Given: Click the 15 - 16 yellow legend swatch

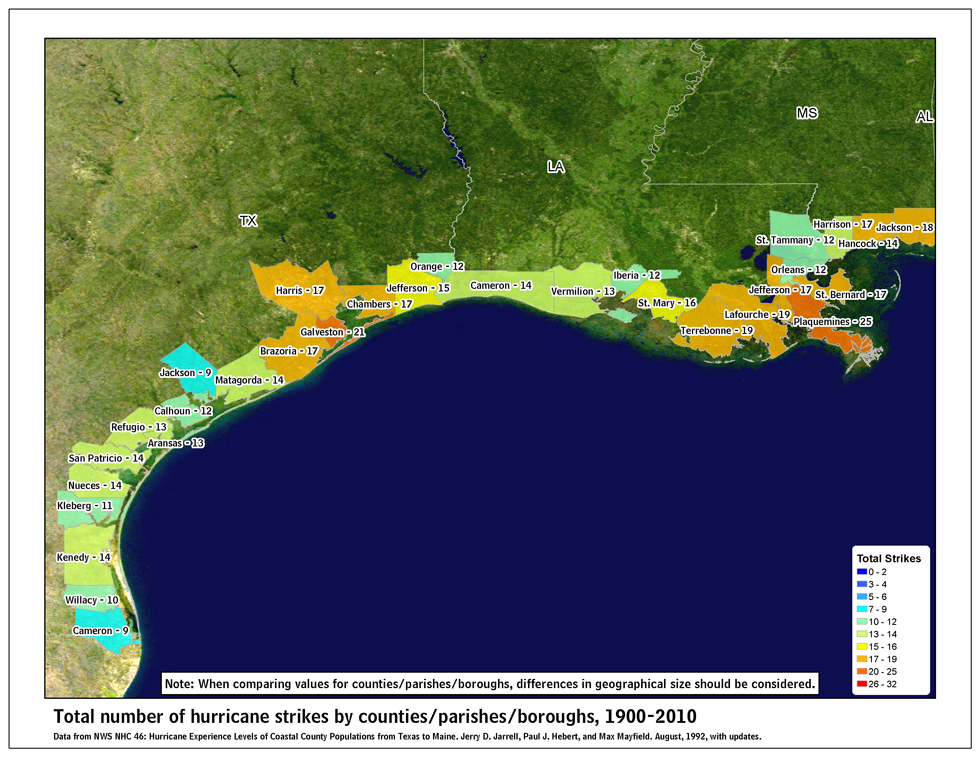Looking at the screenshot, I should point(861,646).
